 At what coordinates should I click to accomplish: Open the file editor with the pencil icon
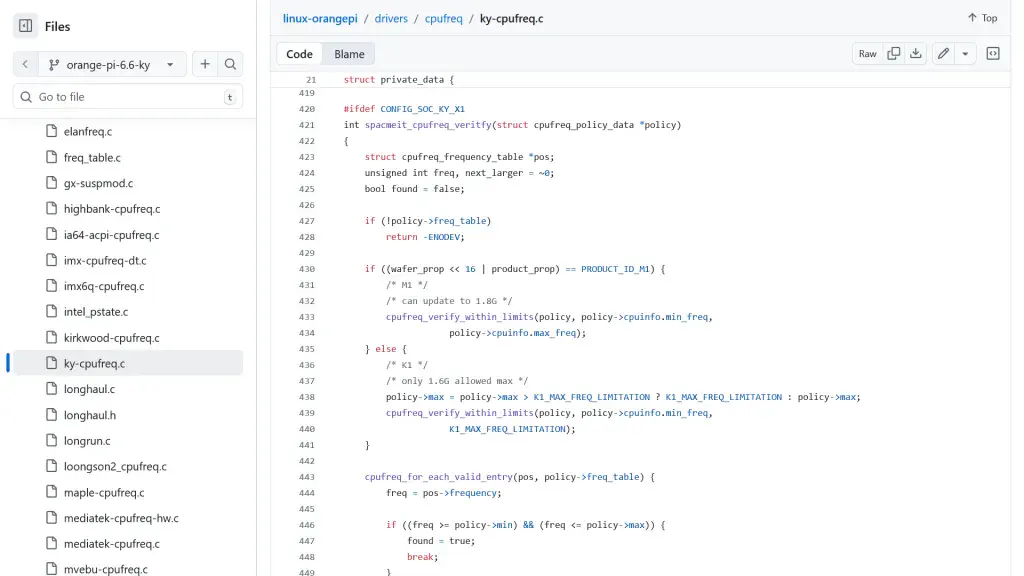943,53
